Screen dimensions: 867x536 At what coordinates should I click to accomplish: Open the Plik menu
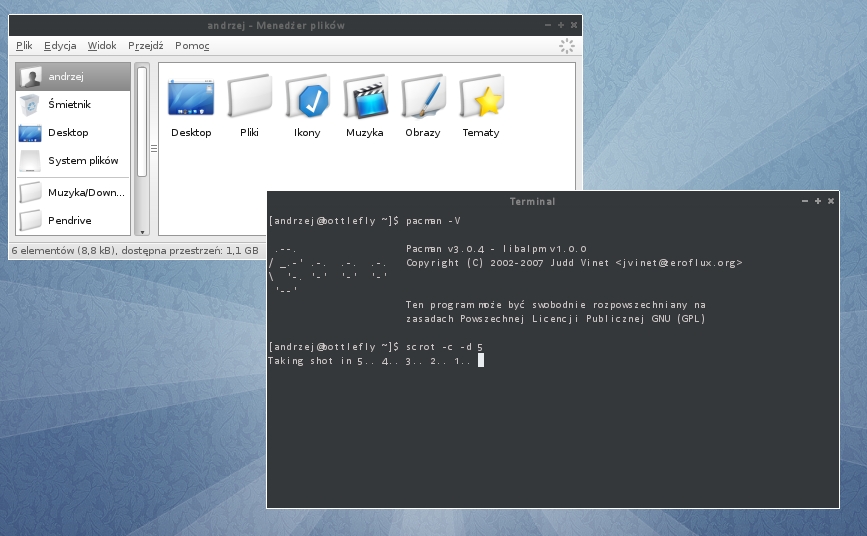point(24,46)
